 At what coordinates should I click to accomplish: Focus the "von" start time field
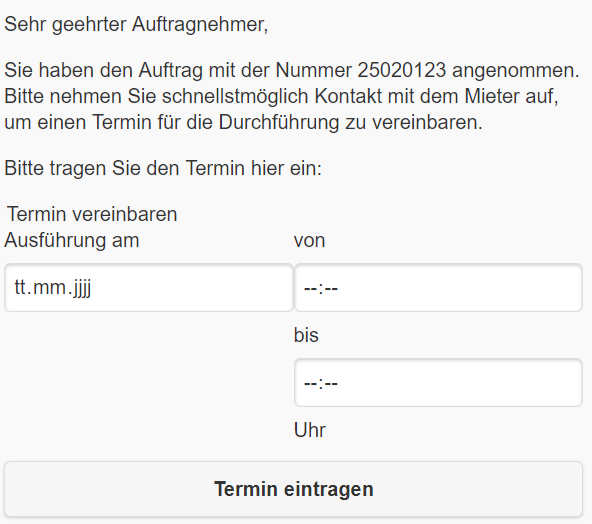tap(438, 288)
